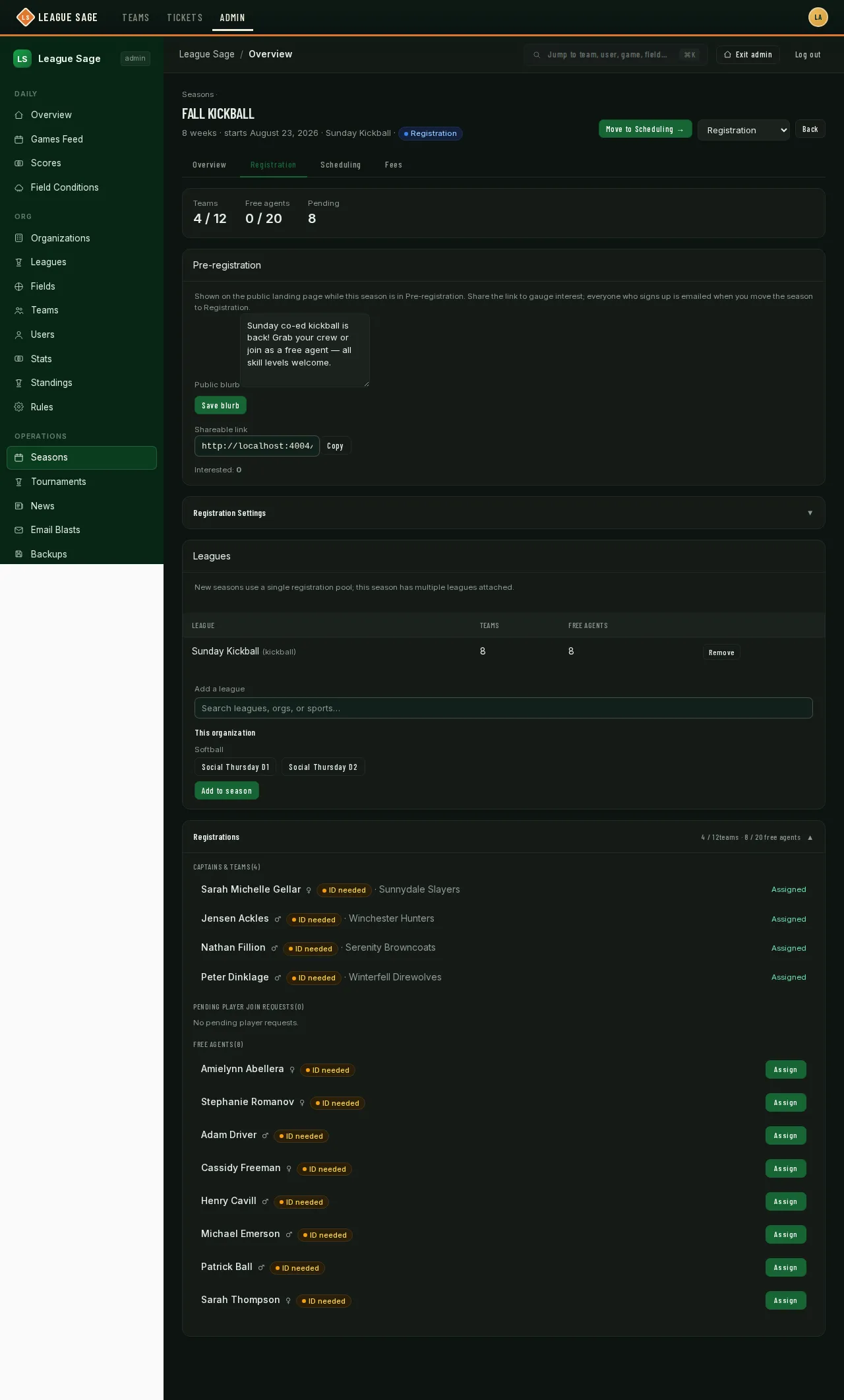Click the Save blurb button
Image resolution: width=844 pixels, height=1400 pixels.
point(220,405)
